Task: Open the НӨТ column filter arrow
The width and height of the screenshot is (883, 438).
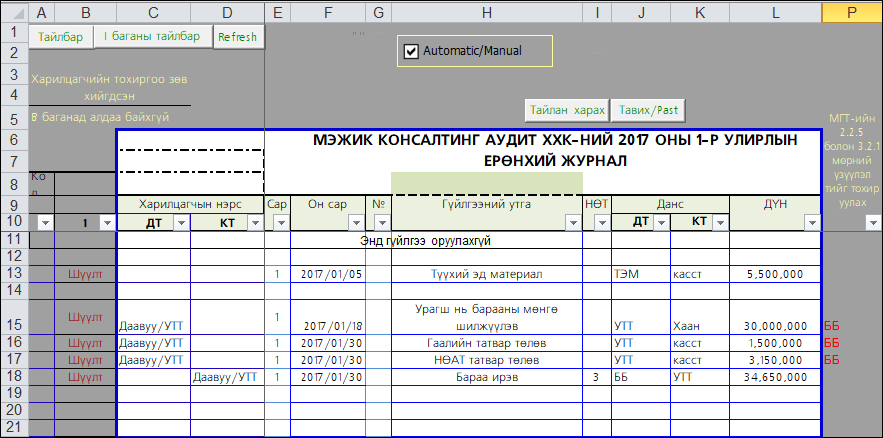Action: point(601,223)
